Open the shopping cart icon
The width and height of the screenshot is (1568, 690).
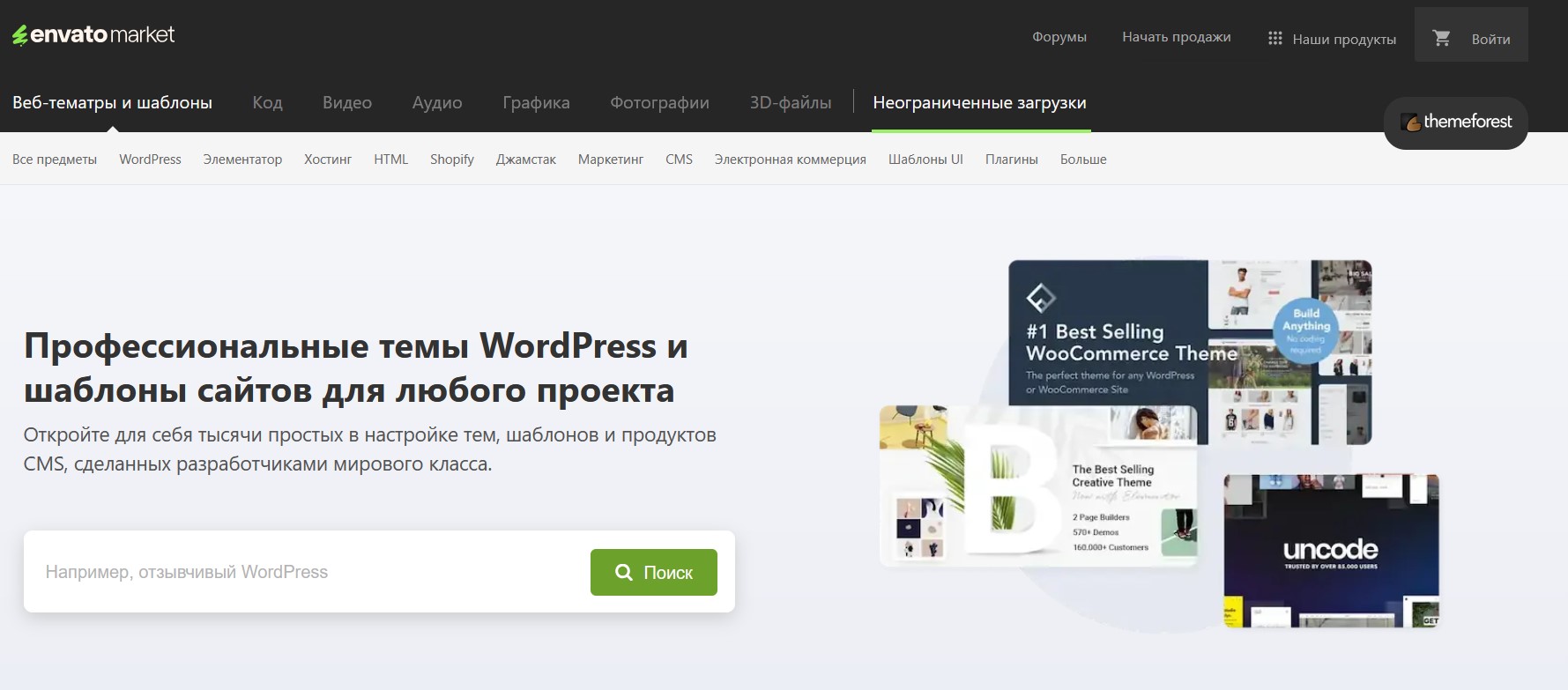pyautogui.click(x=1441, y=38)
